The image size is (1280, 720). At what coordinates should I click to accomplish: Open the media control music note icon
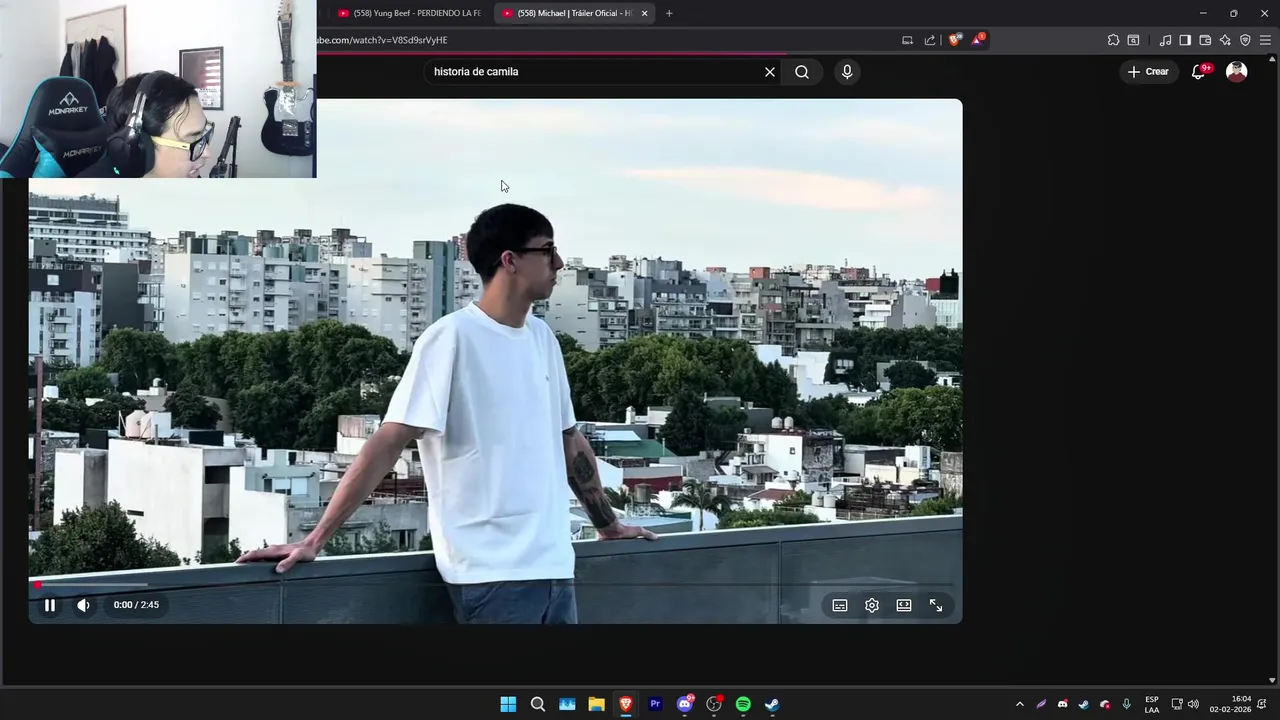pos(1165,40)
